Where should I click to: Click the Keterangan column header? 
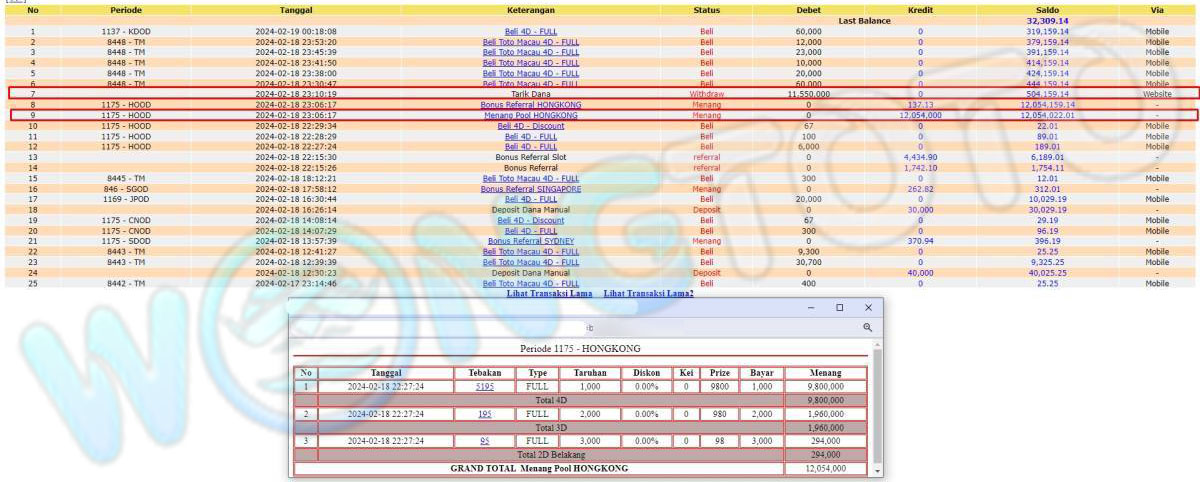[530, 10]
